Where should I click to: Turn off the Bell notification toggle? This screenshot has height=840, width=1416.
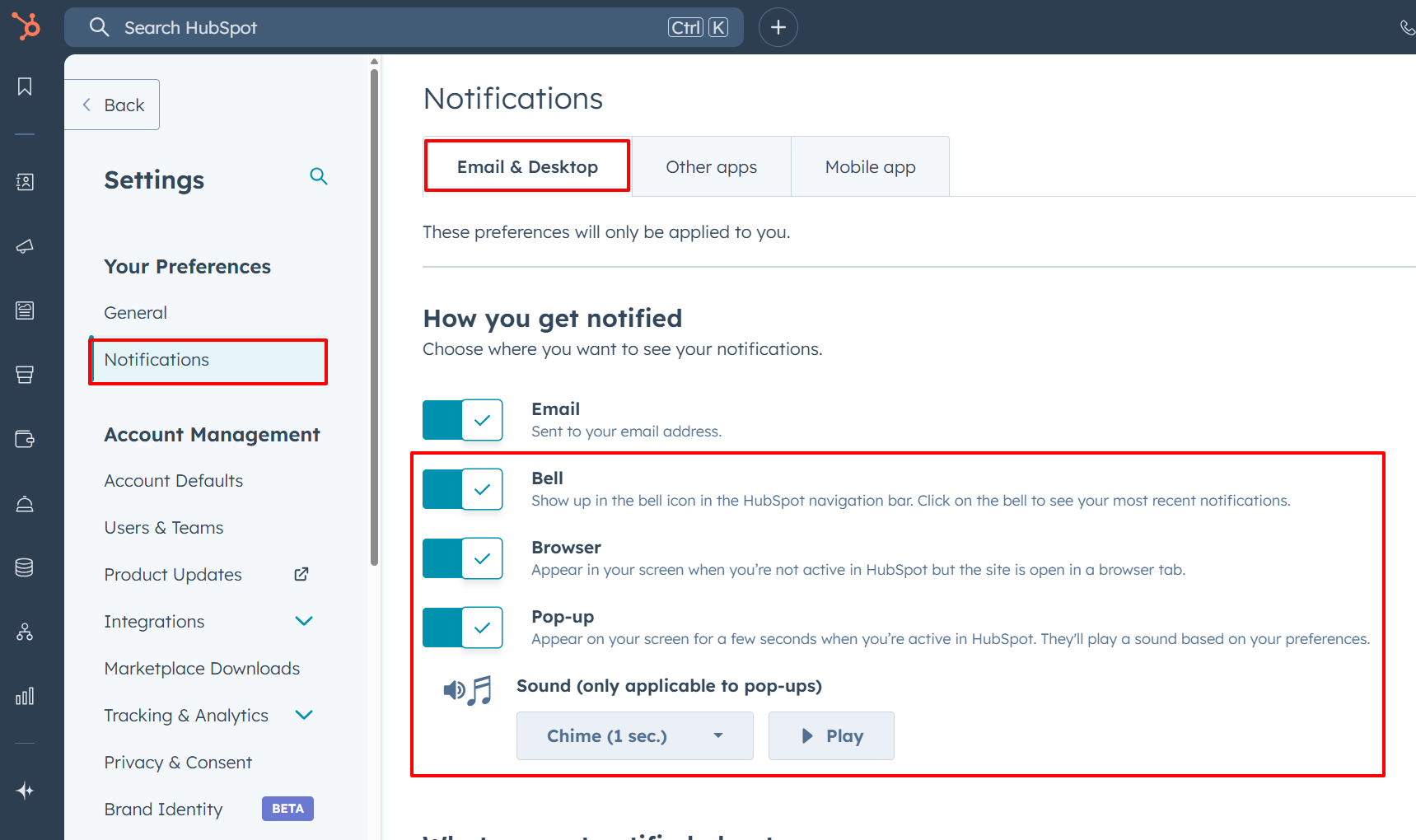[463, 489]
